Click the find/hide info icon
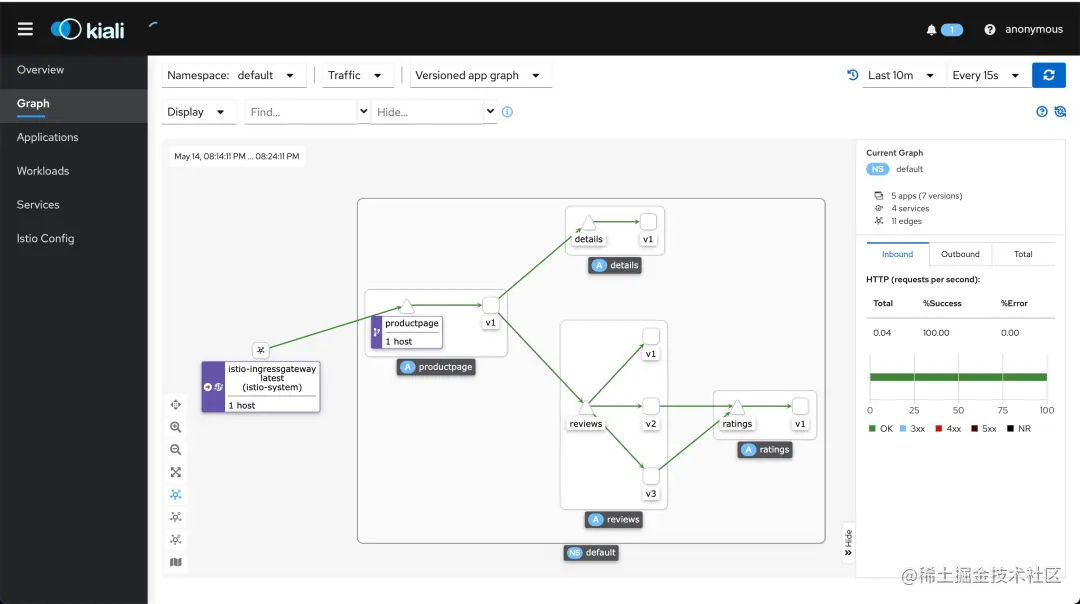1080x604 pixels. (508, 112)
